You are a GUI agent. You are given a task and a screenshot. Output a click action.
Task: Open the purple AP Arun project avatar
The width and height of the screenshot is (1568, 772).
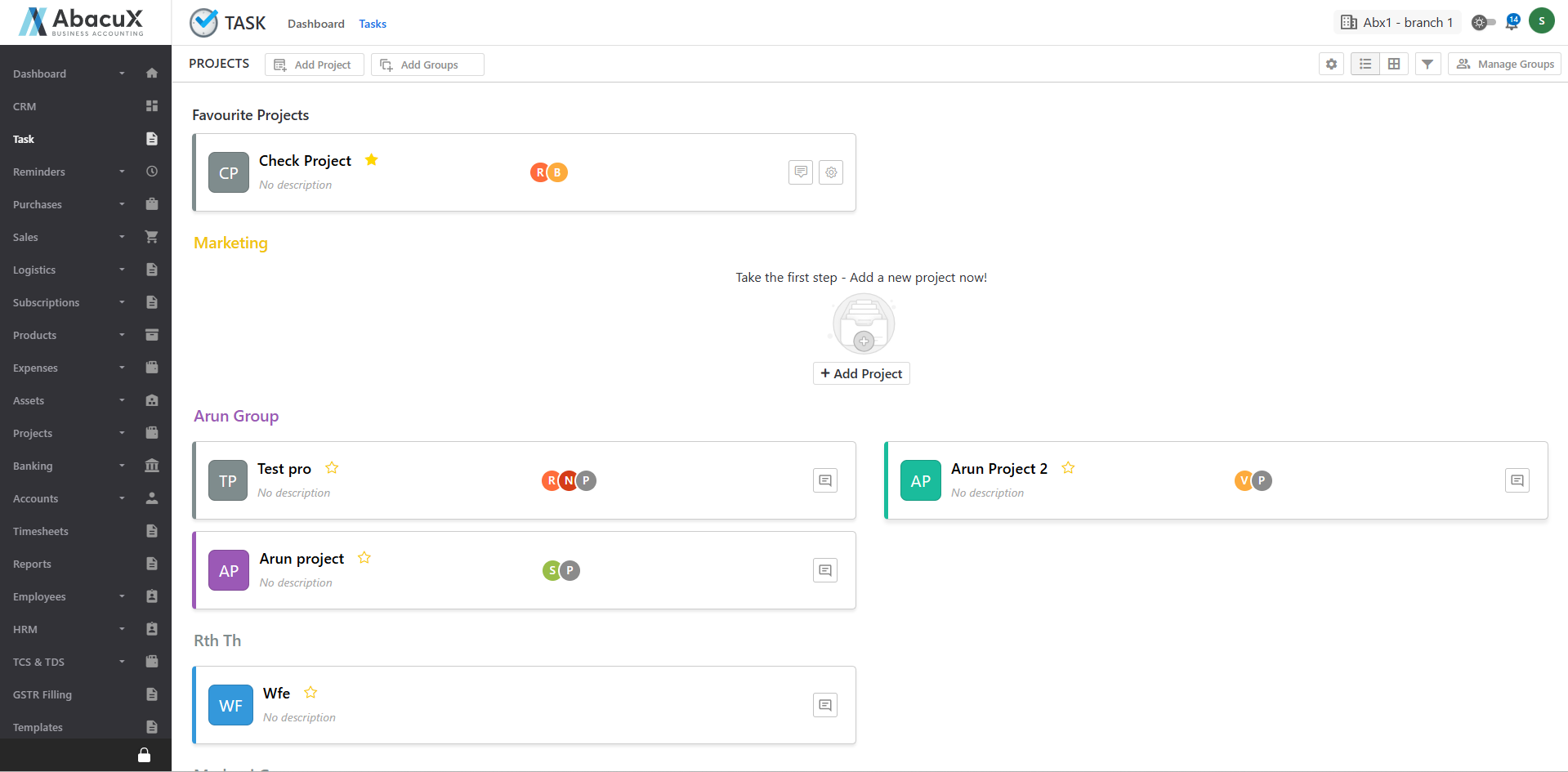229,570
